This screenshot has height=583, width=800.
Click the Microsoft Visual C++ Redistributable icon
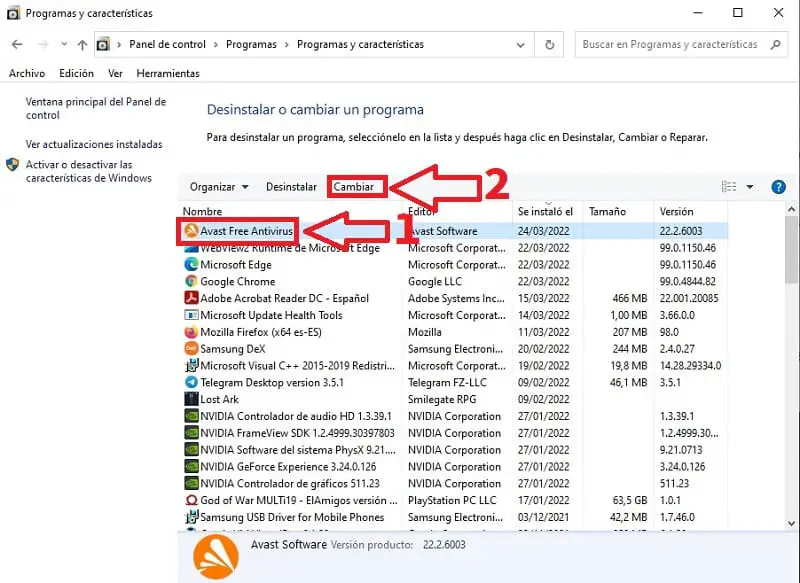click(x=191, y=365)
